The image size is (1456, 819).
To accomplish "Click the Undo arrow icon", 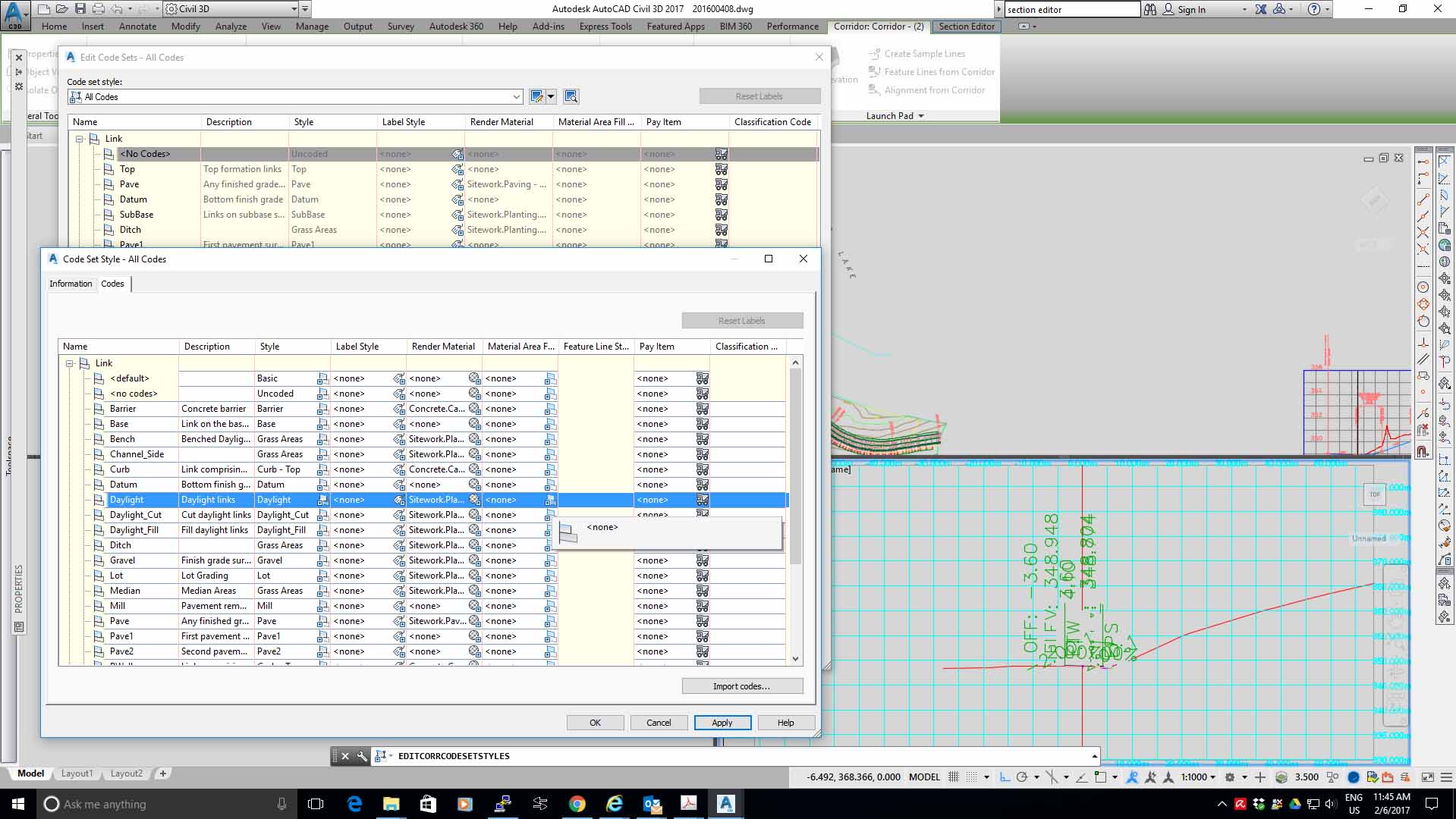I will pos(117,9).
